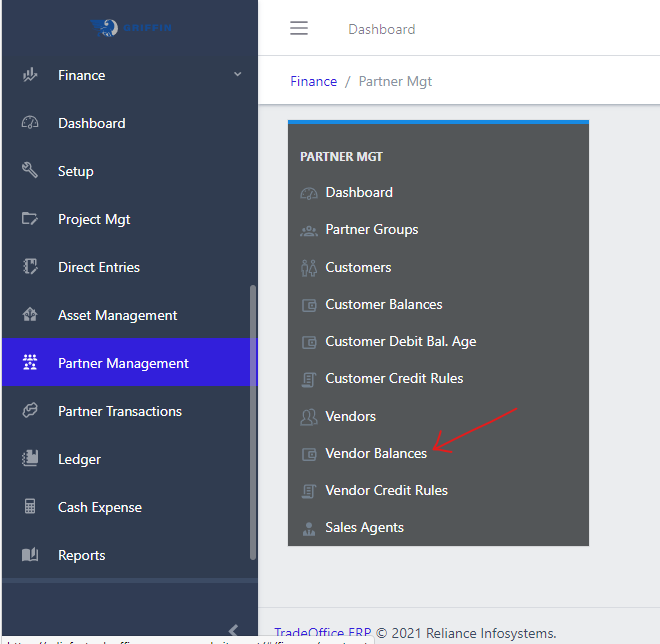Click the Ledger book icon

tap(30, 458)
